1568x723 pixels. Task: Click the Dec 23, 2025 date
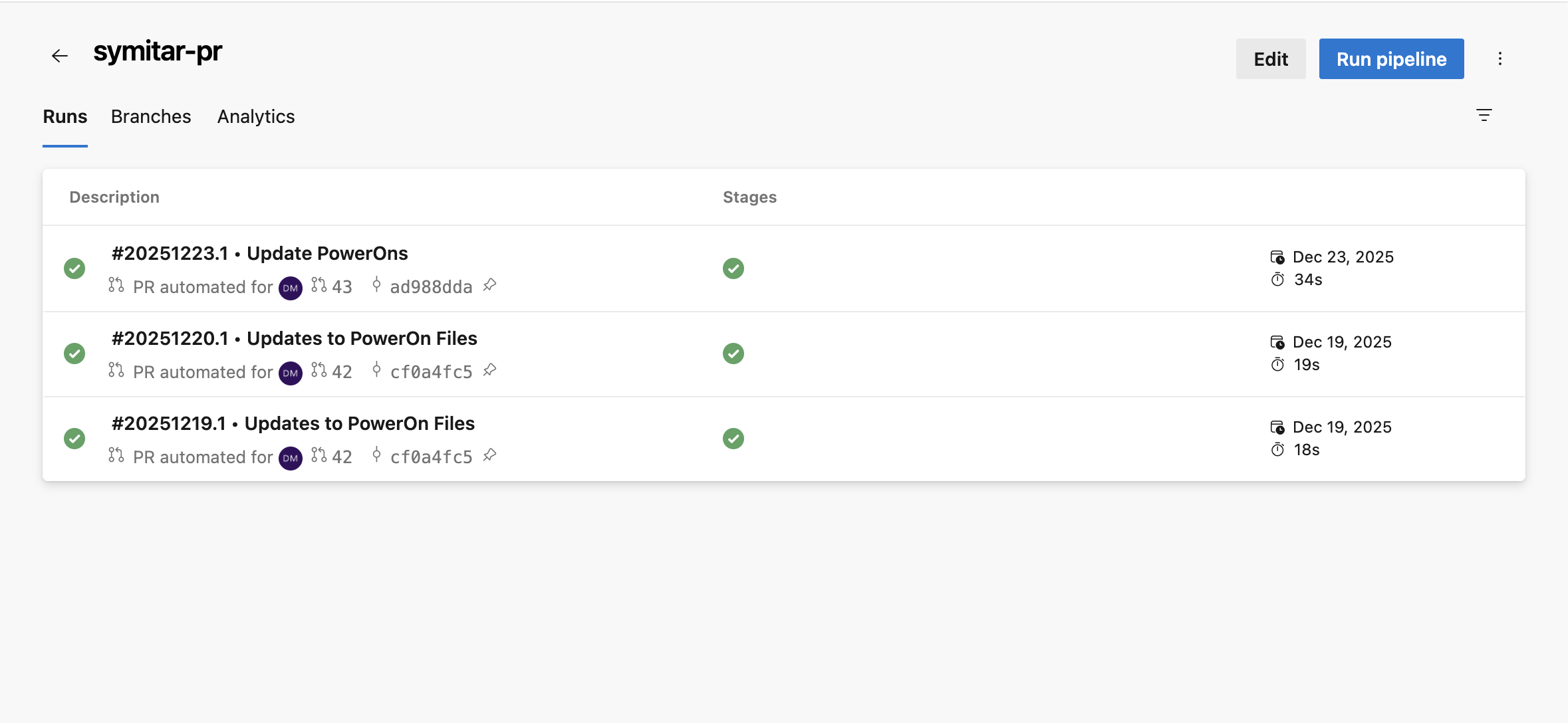[x=1343, y=257]
